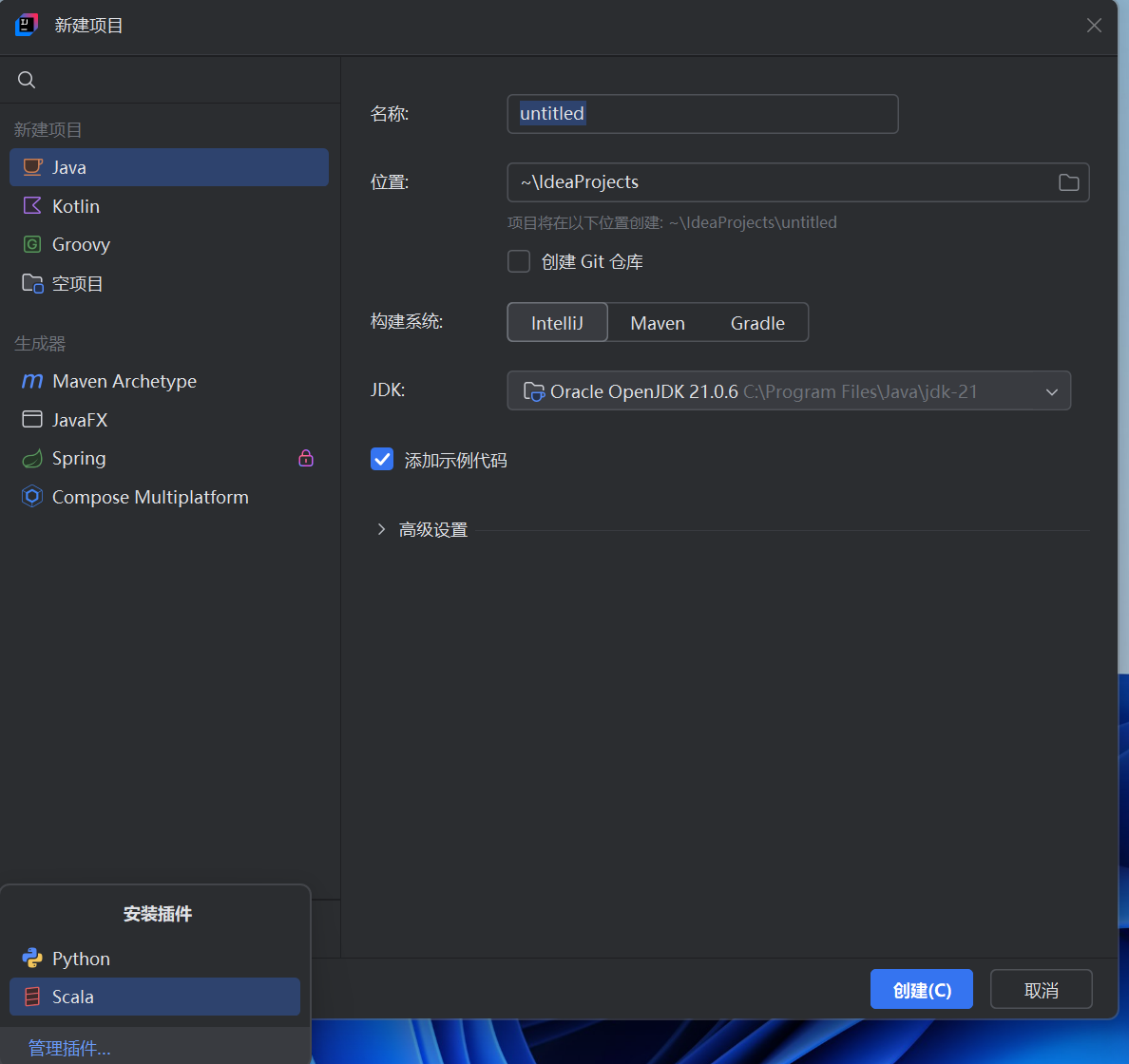Click the Compose Multiplatform hexagon icon
The height and width of the screenshot is (1064, 1129).
point(32,497)
